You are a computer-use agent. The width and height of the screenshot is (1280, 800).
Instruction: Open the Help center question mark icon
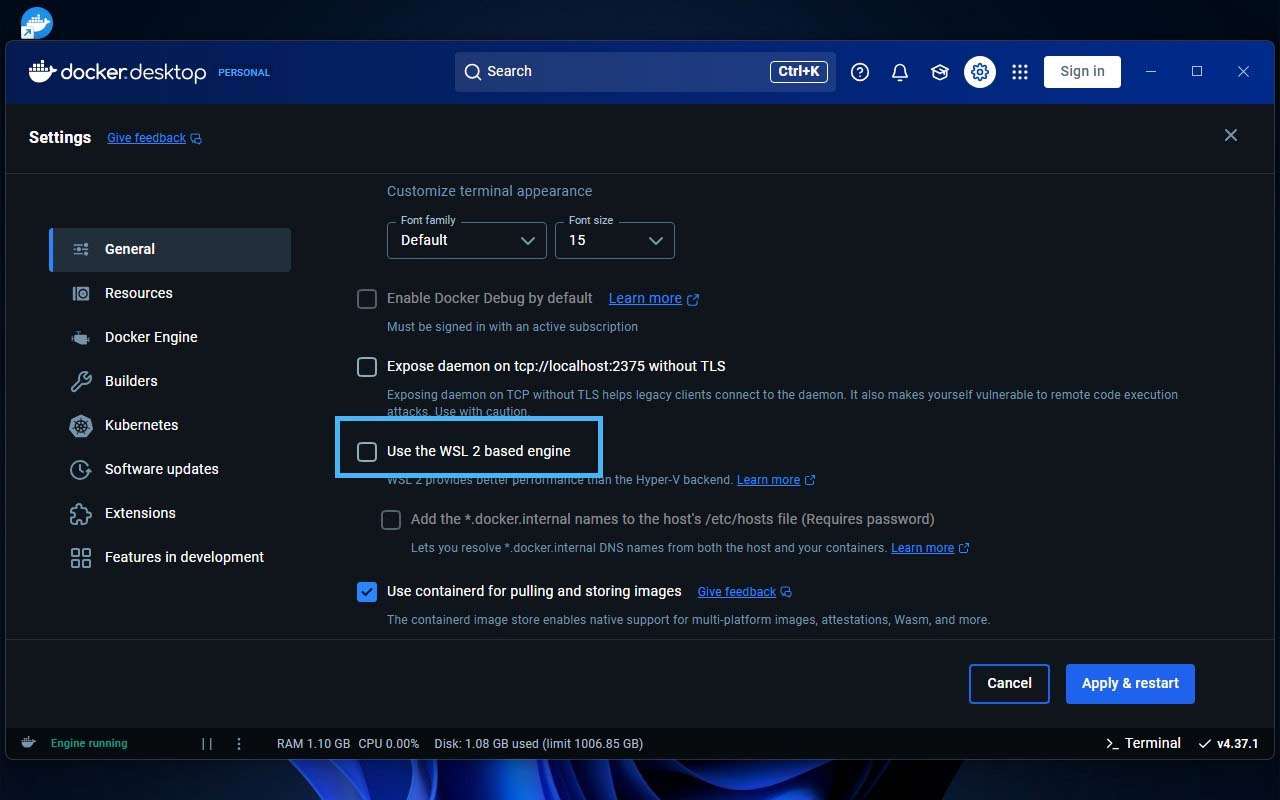pos(860,72)
